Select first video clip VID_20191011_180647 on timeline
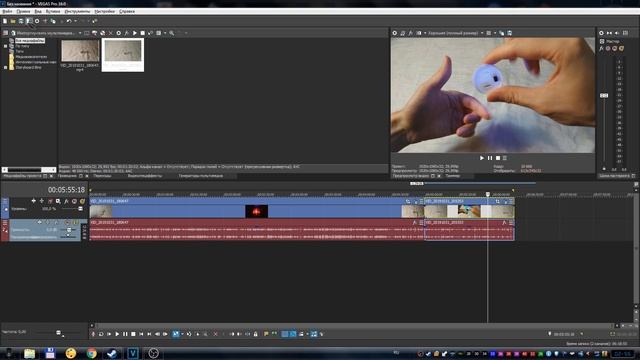 coord(256,208)
